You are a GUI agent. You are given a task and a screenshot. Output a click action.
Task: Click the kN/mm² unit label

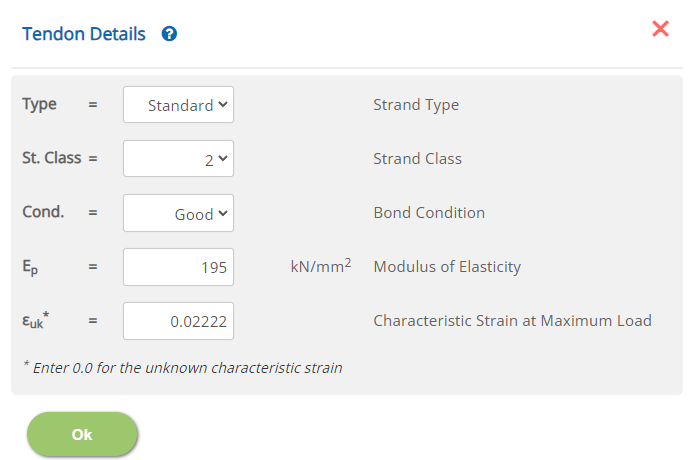321,266
